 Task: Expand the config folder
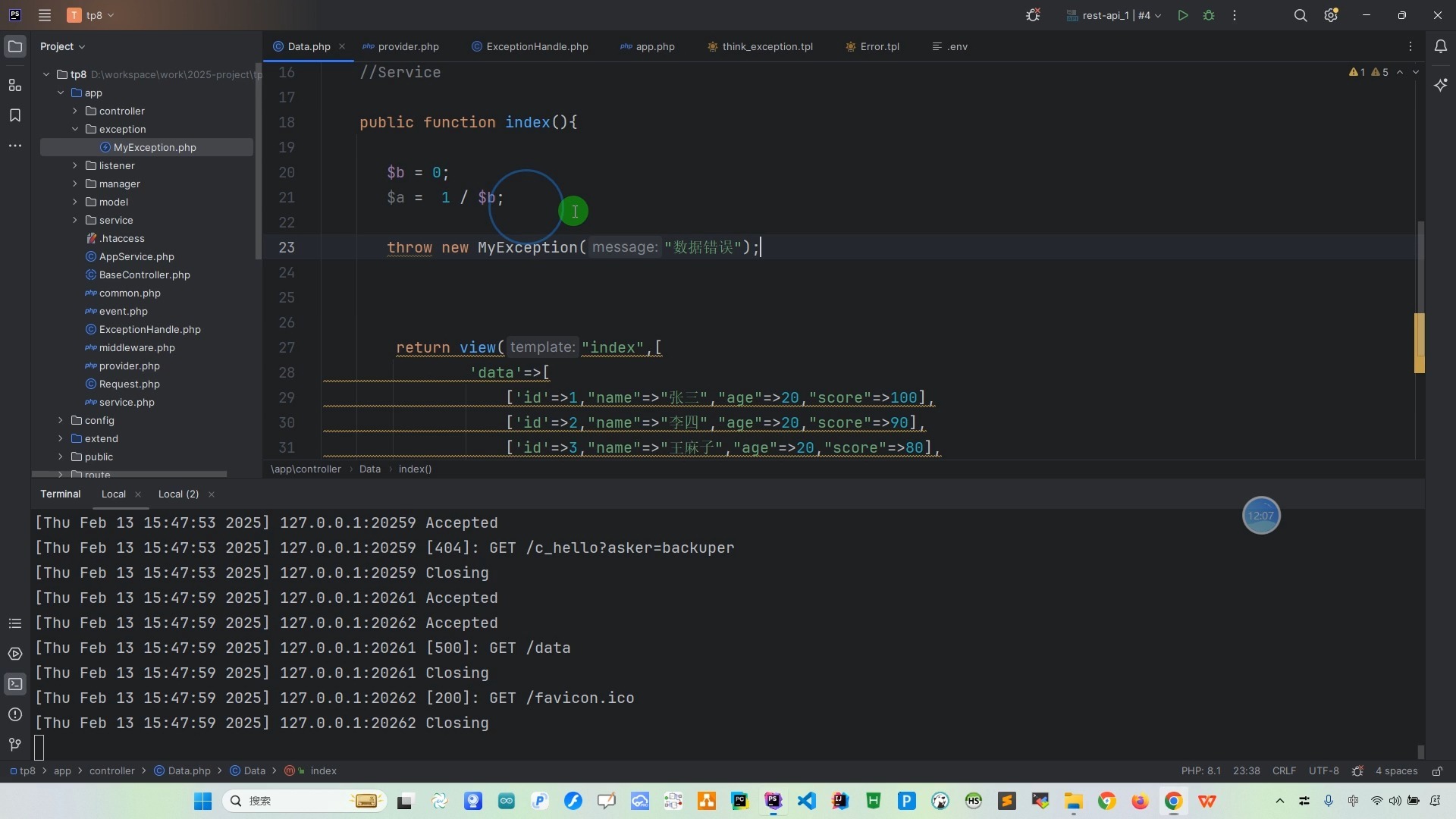tap(61, 420)
